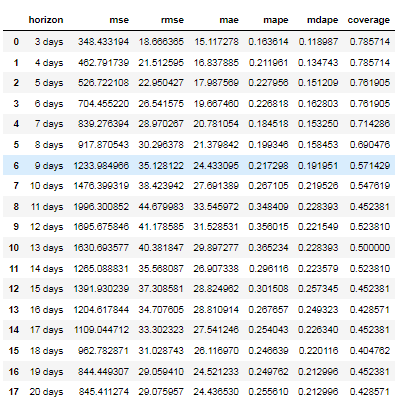This screenshot has height=399, width=402.
Task: Select mae value 15.117278
Action: click(216, 42)
